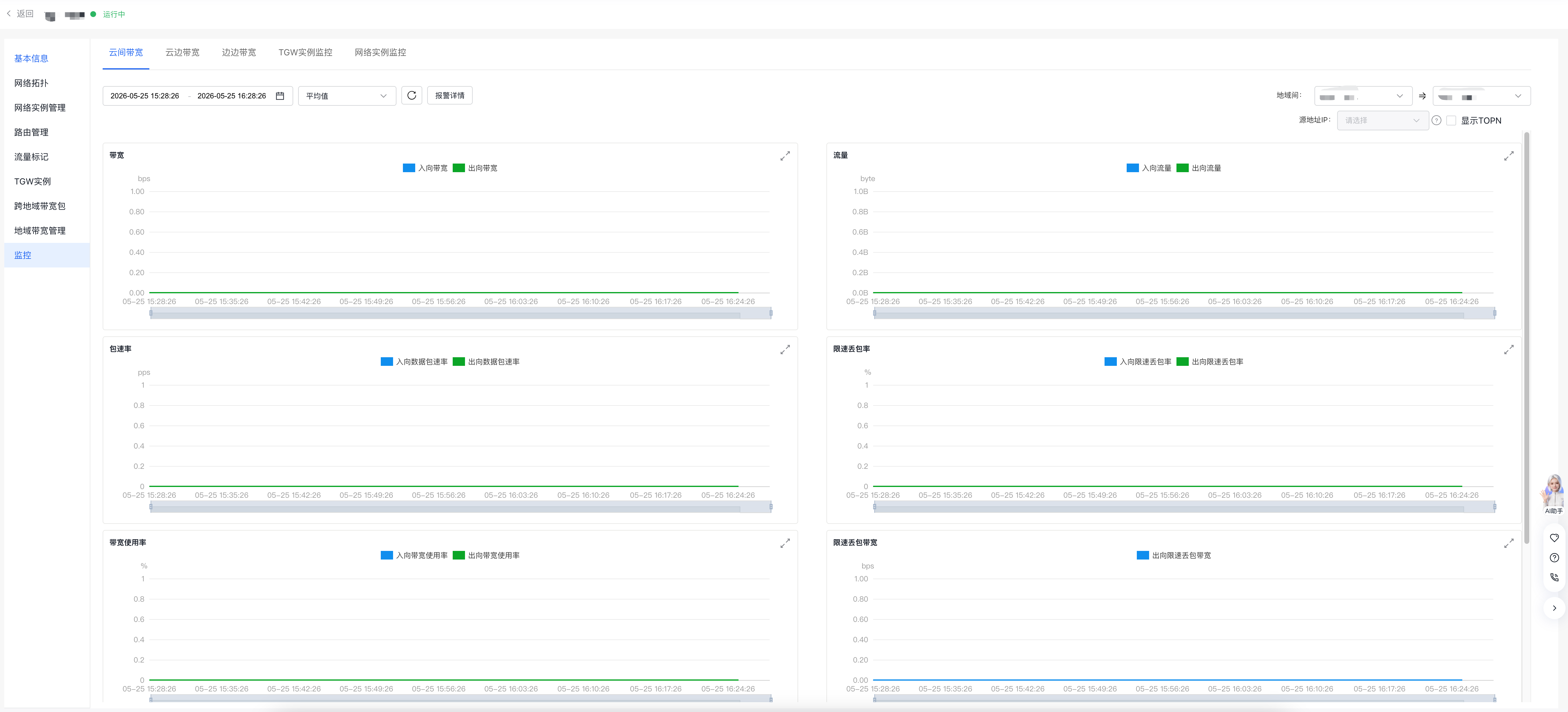The width and height of the screenshot is (1568, 712).
Task: Switch to the 云边带宽 tab
Action: (x=183, y=53)
